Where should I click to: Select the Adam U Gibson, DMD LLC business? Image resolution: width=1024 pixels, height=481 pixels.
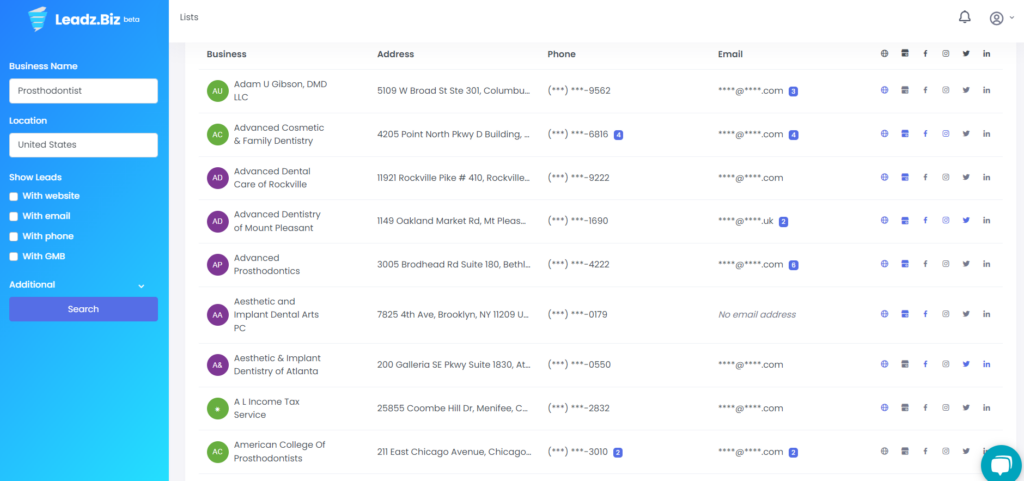[281, 91]
